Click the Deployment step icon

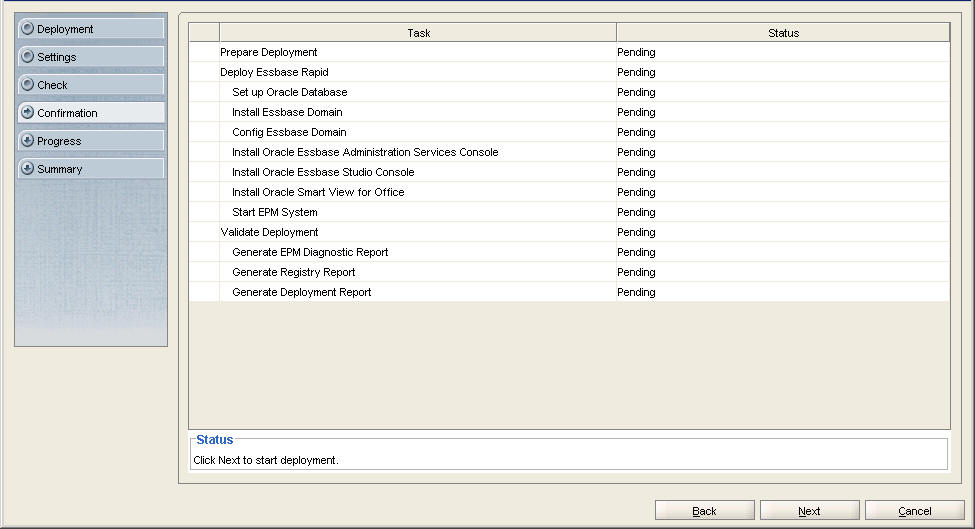click(27, 28)
